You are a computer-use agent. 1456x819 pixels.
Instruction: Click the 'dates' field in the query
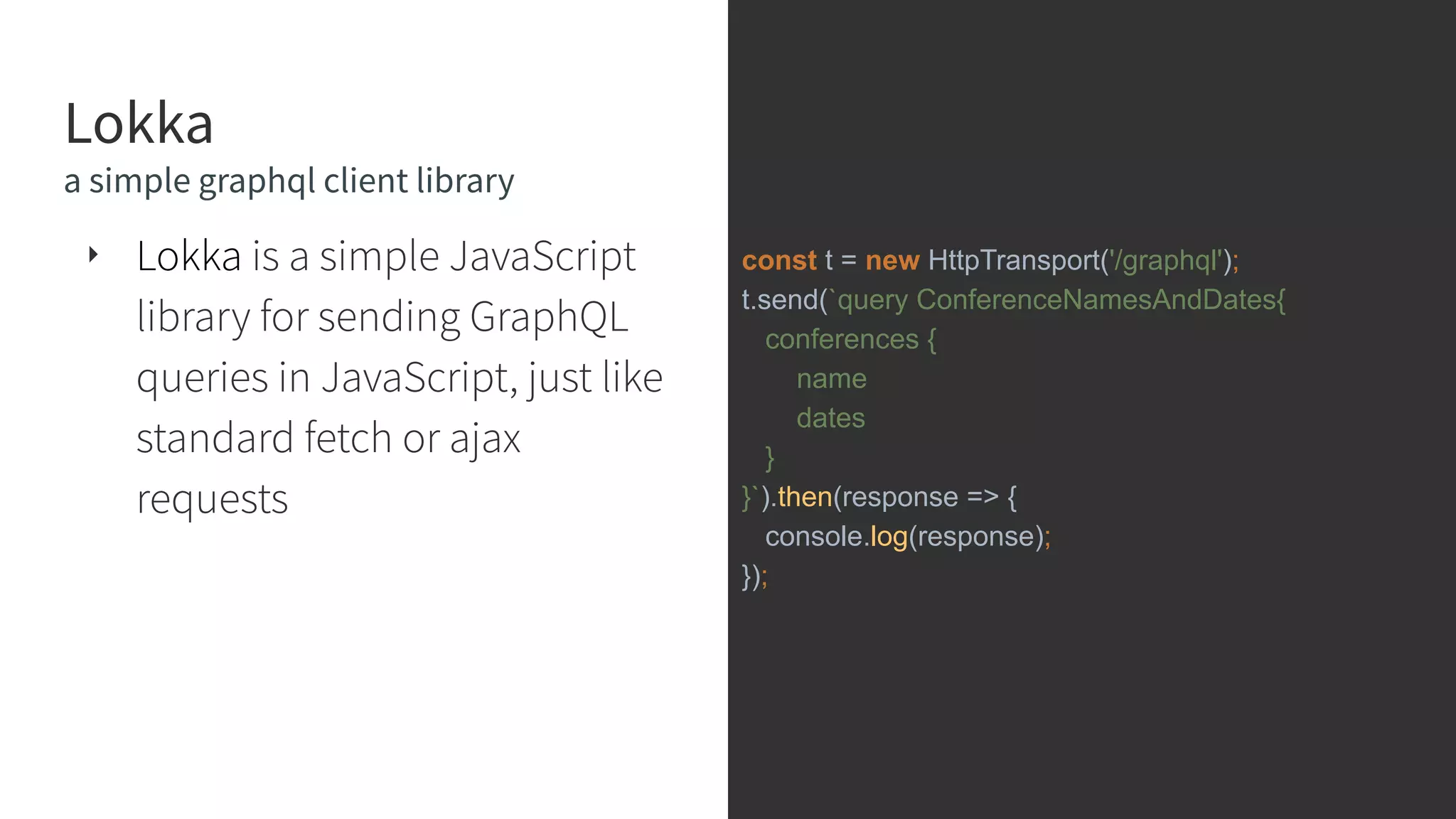[830, 418]
